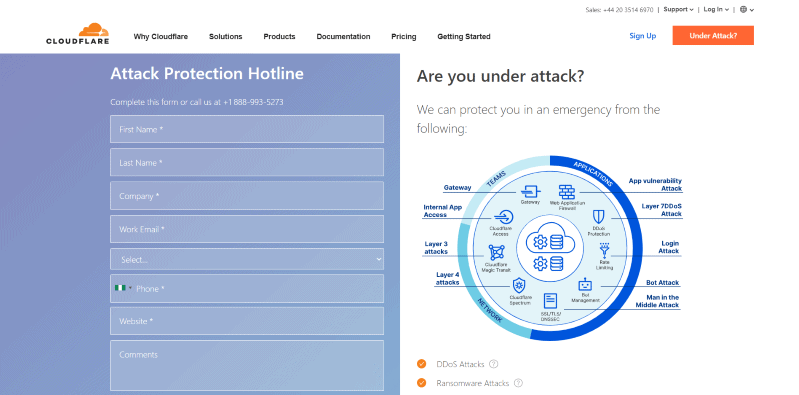
Task: Open the Documentation menu item
Action: pyautogui.click(x=343, y=37)
